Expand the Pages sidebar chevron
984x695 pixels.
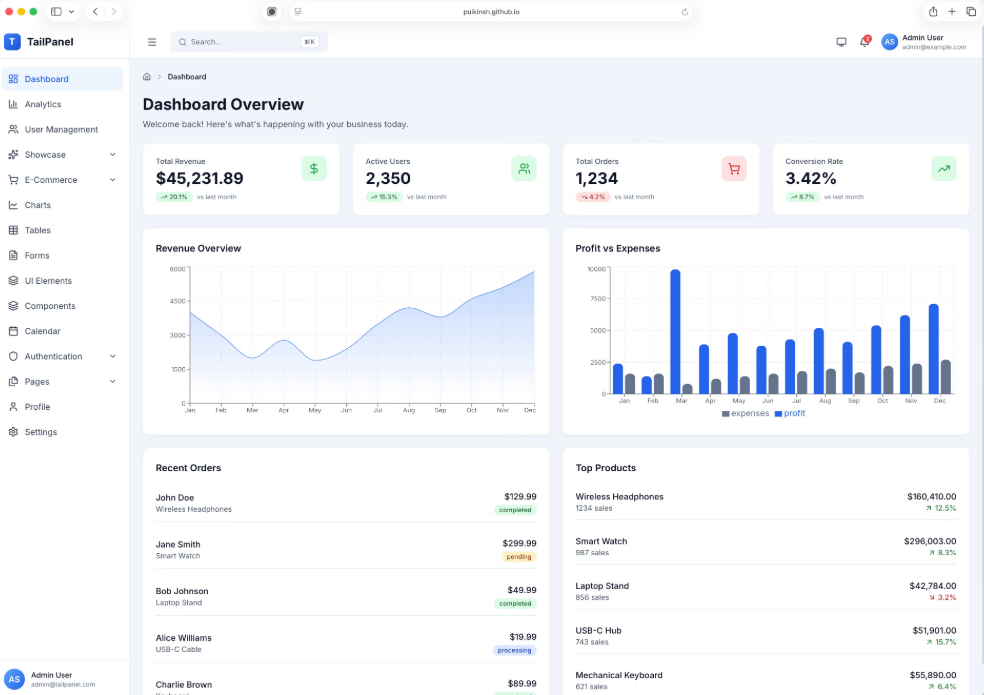112,381
